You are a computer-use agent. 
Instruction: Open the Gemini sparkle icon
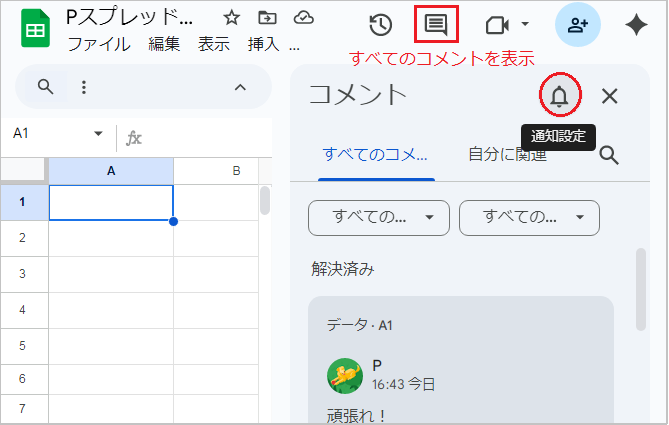635,26
